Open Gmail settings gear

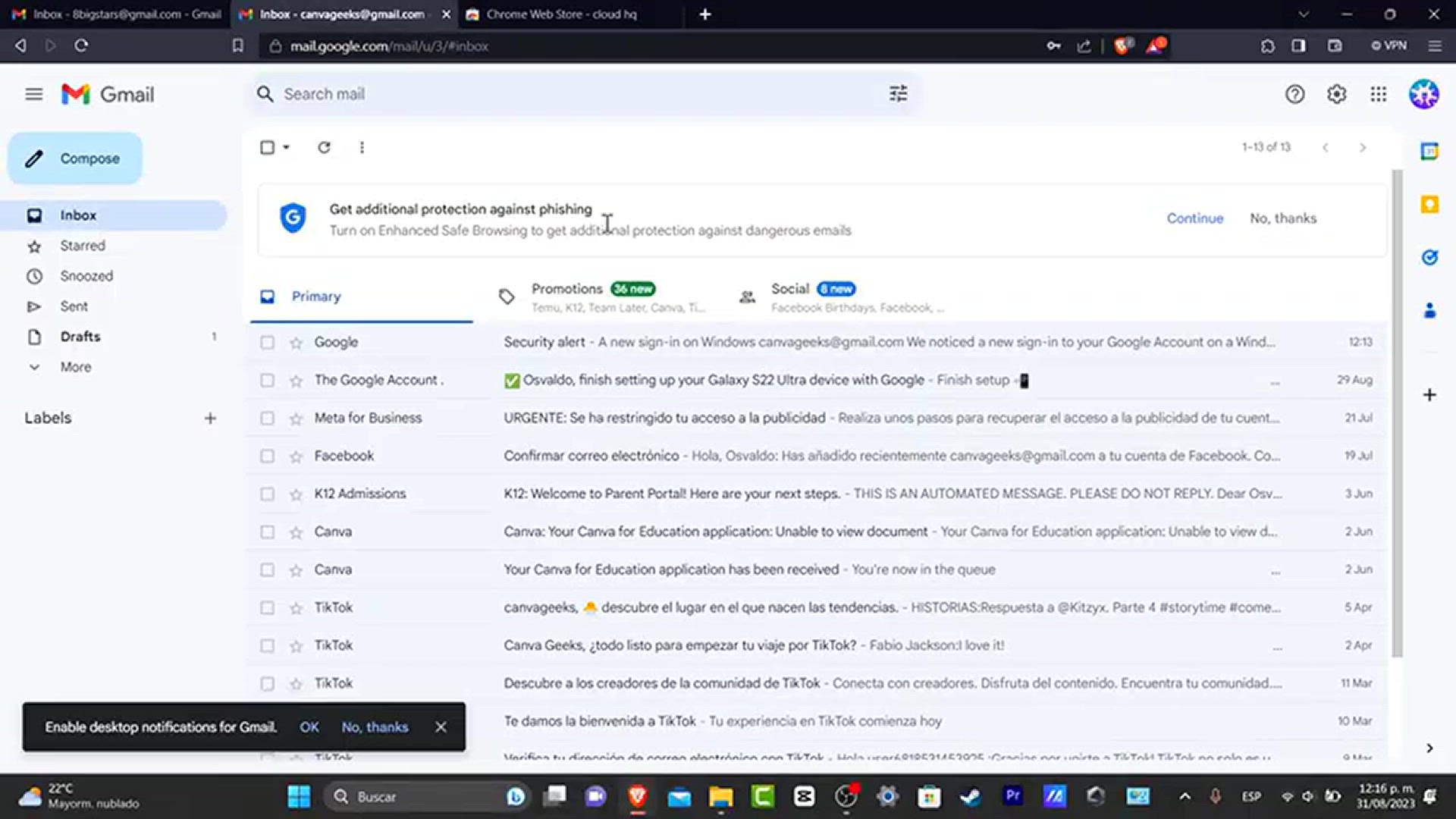pyautogui.click(x=1336, y=94)
